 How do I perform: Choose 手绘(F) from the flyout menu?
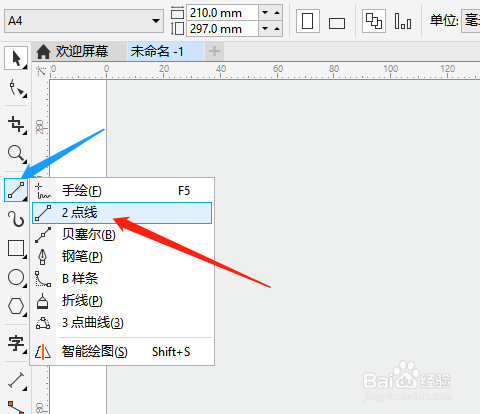122,191
